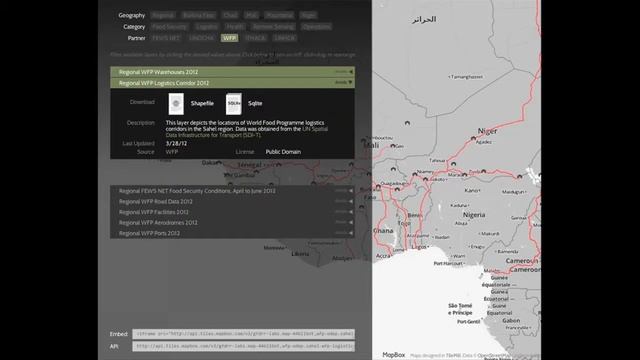640x360 pixels.
Task: Click the Tamanghasset label on the map
Action: point(467,77)
